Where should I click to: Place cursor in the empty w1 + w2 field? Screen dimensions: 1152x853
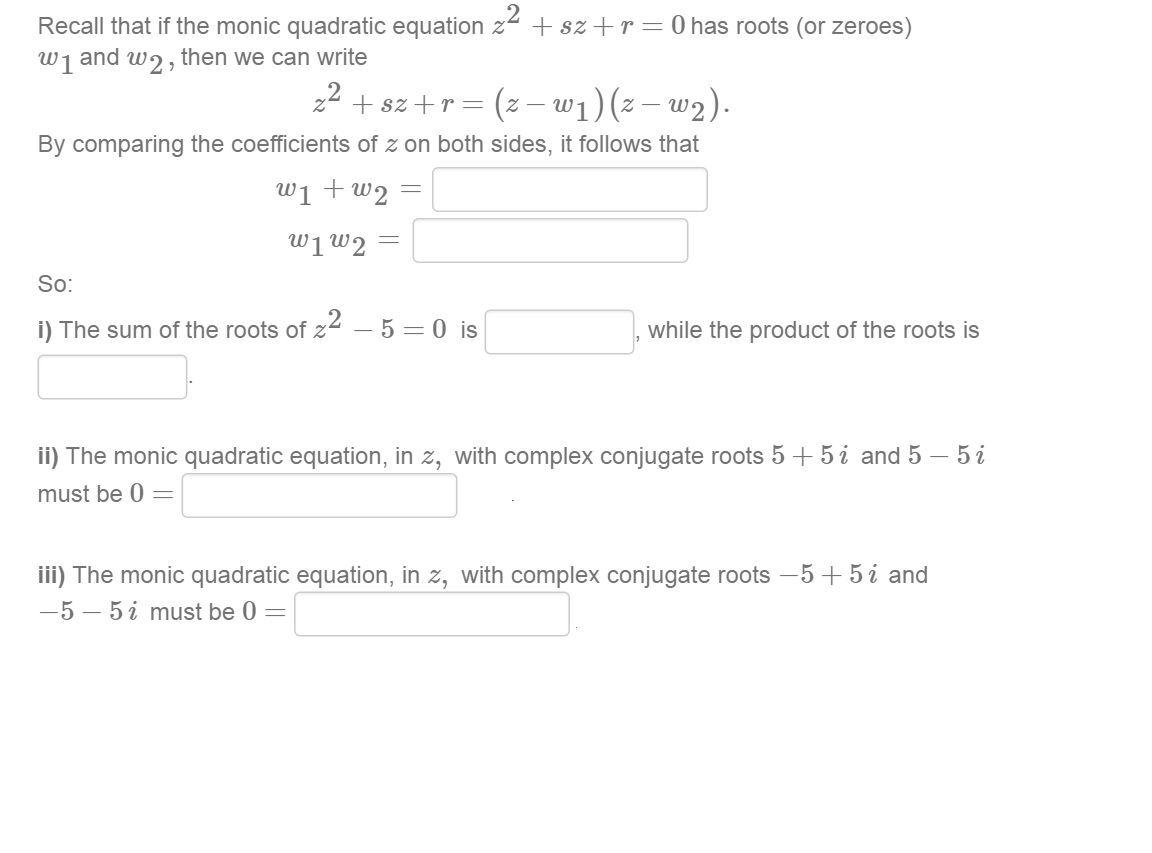pos(570,189)
